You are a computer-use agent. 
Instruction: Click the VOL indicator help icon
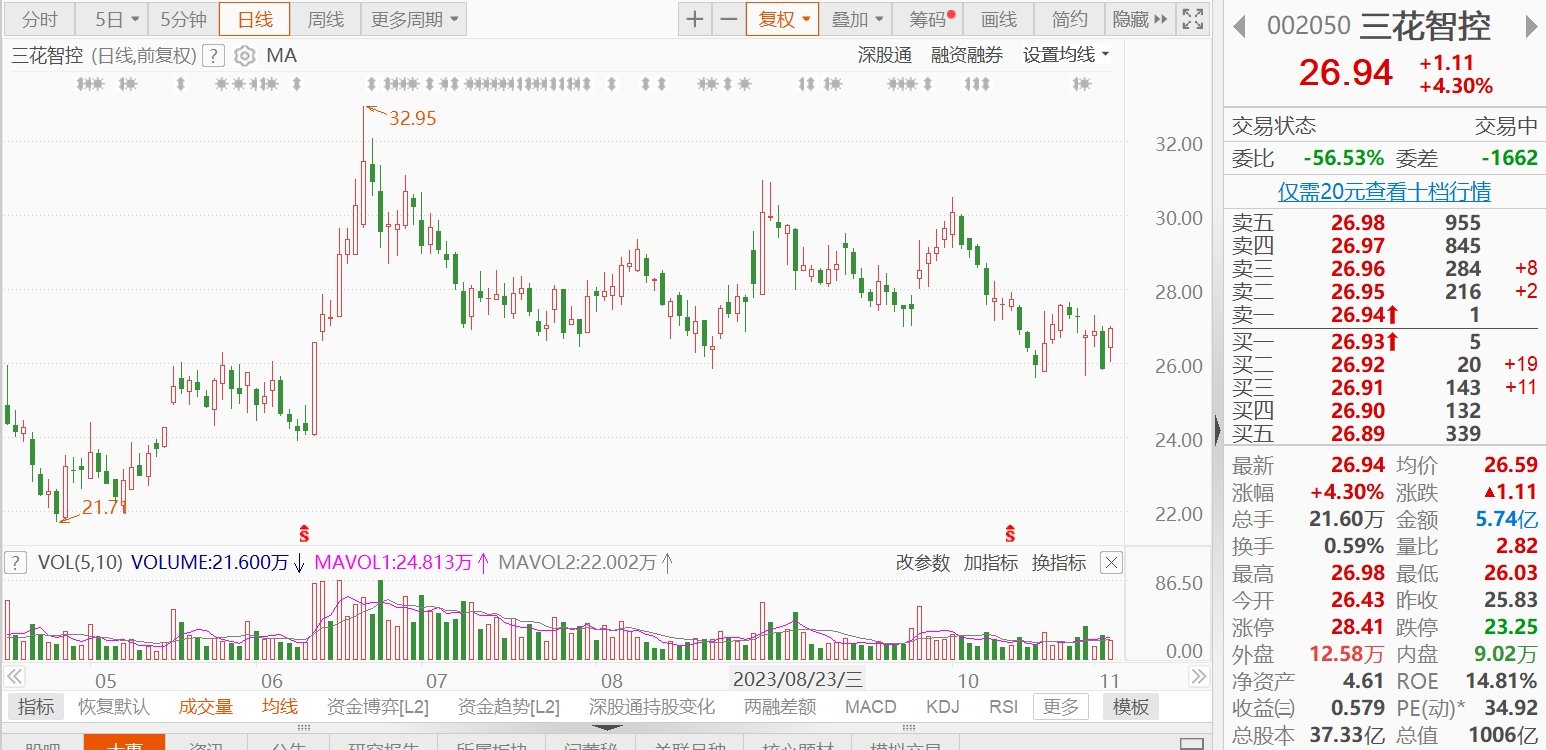coord(15,562)
